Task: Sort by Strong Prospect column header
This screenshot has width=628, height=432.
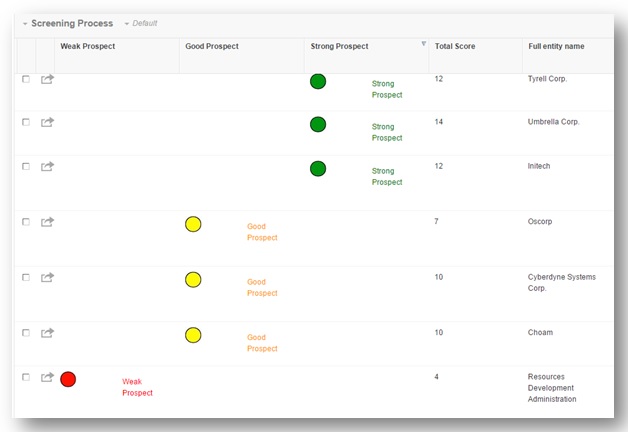Action: (339, 46)
